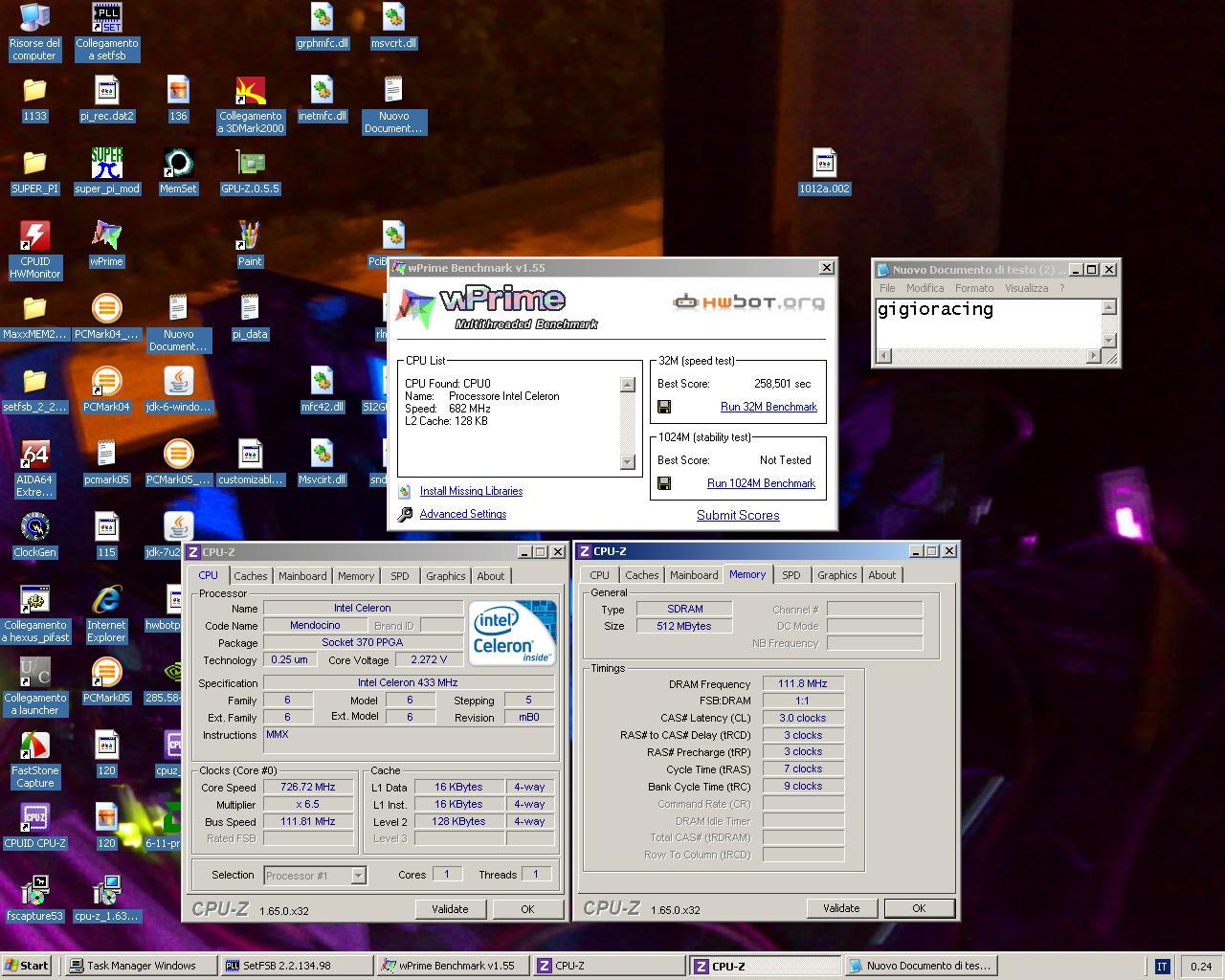This screenshot has height=980, width=1225.
Task: Open the 1133 folder icon
Action: tap(34, 100)
